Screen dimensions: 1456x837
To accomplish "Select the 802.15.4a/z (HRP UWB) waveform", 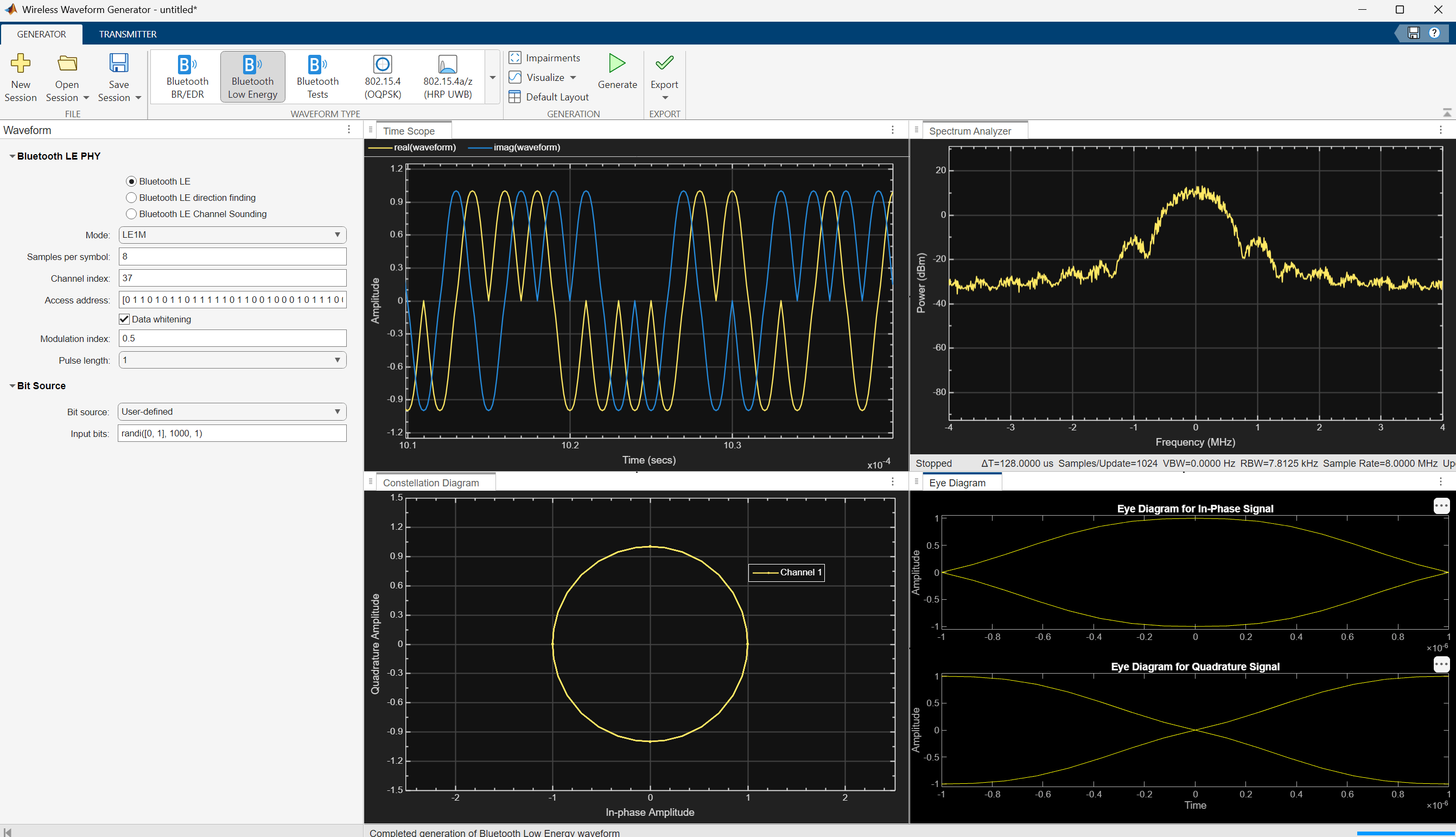I will click(x=448, y=77).
